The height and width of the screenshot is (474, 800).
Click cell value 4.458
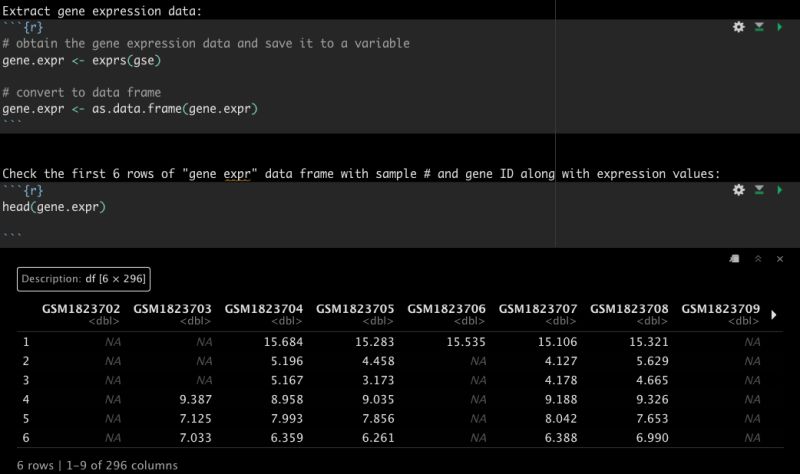(x=378, y=361)
